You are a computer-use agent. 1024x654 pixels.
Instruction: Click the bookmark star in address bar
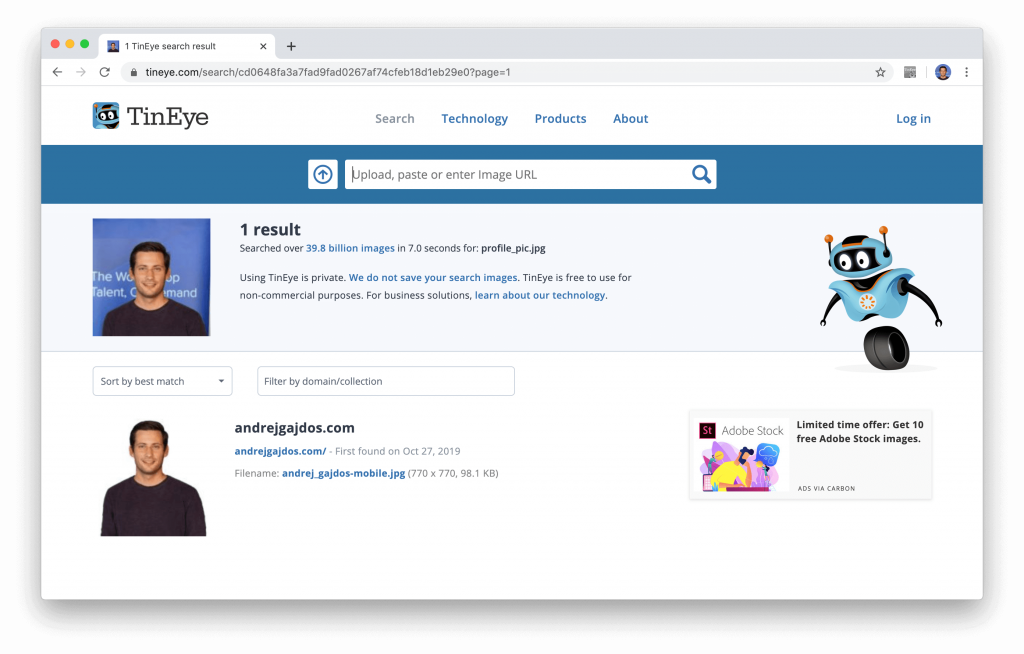click(x=879, y=72)
